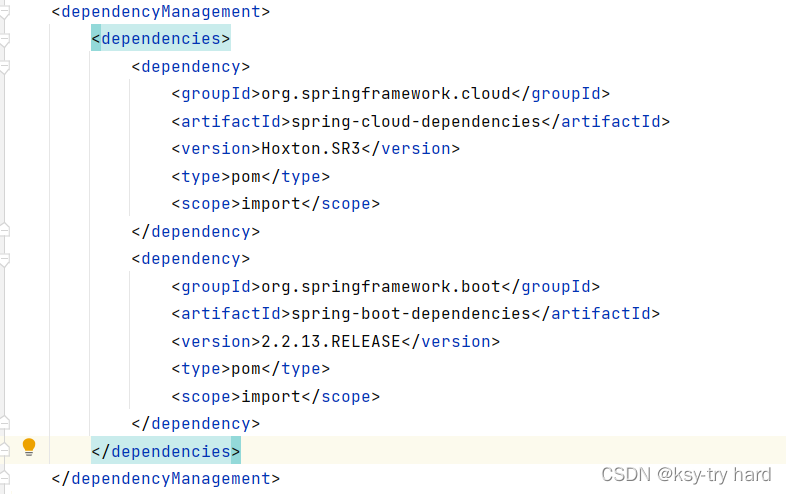The image size is (786, 494).
Task: Click the 2.2.13.RELEASE version value
Action: [x=331, y=341]
